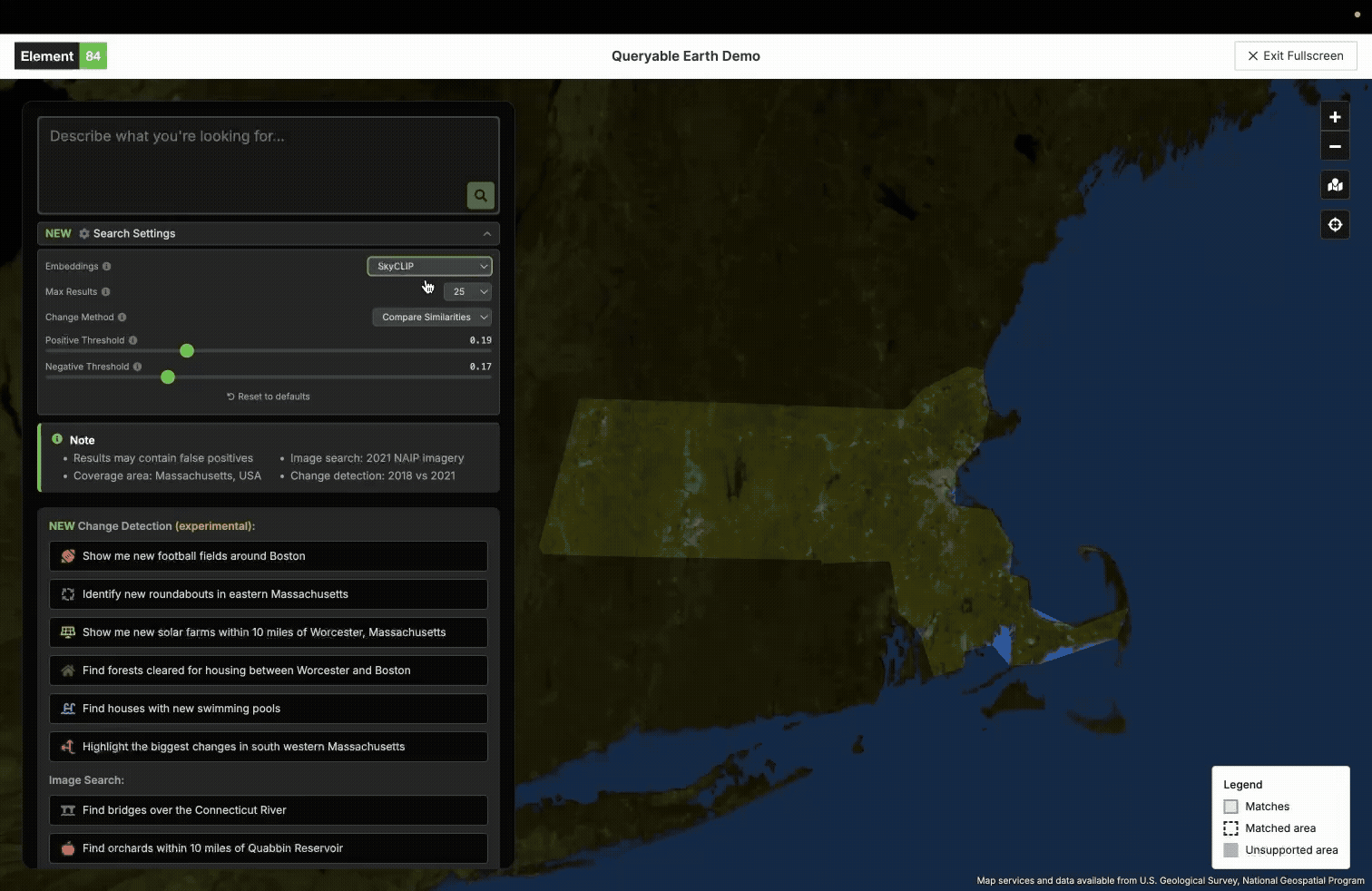1372x891 pixels.
Task: Open the Max Results dropdown
Action: [x=467, y=292]
